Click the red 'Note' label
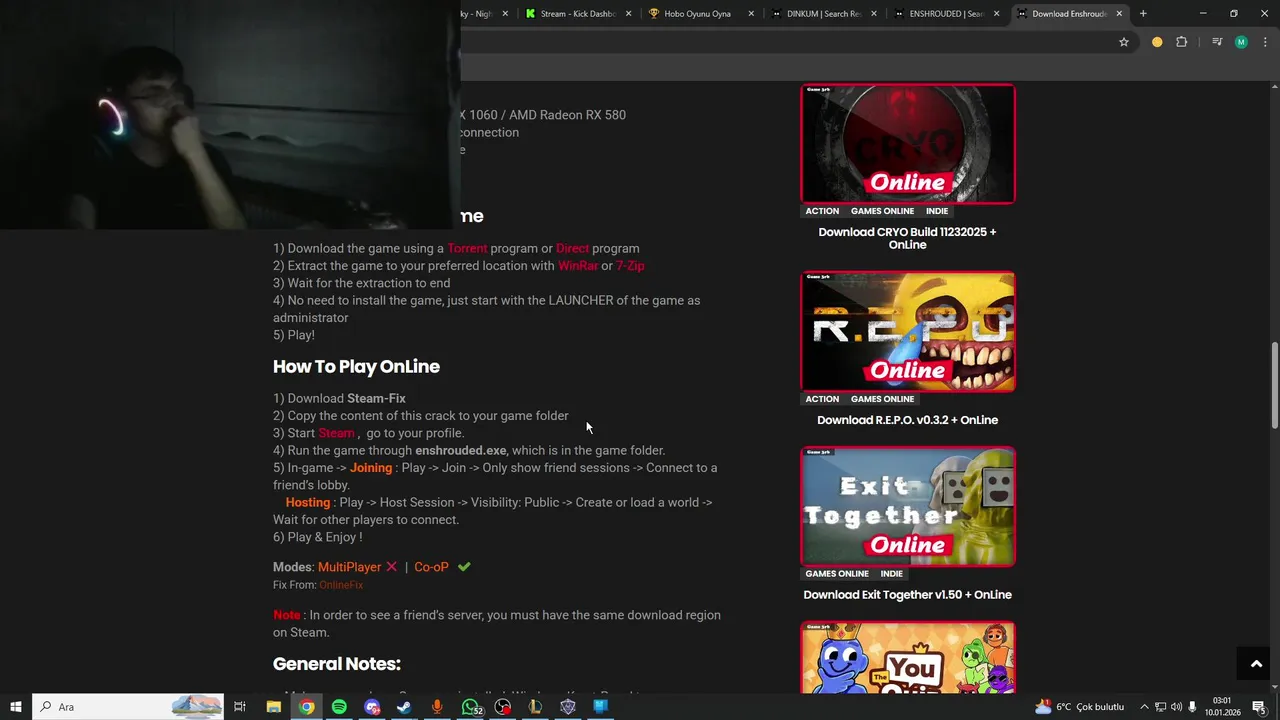 [x=287, y=615]
